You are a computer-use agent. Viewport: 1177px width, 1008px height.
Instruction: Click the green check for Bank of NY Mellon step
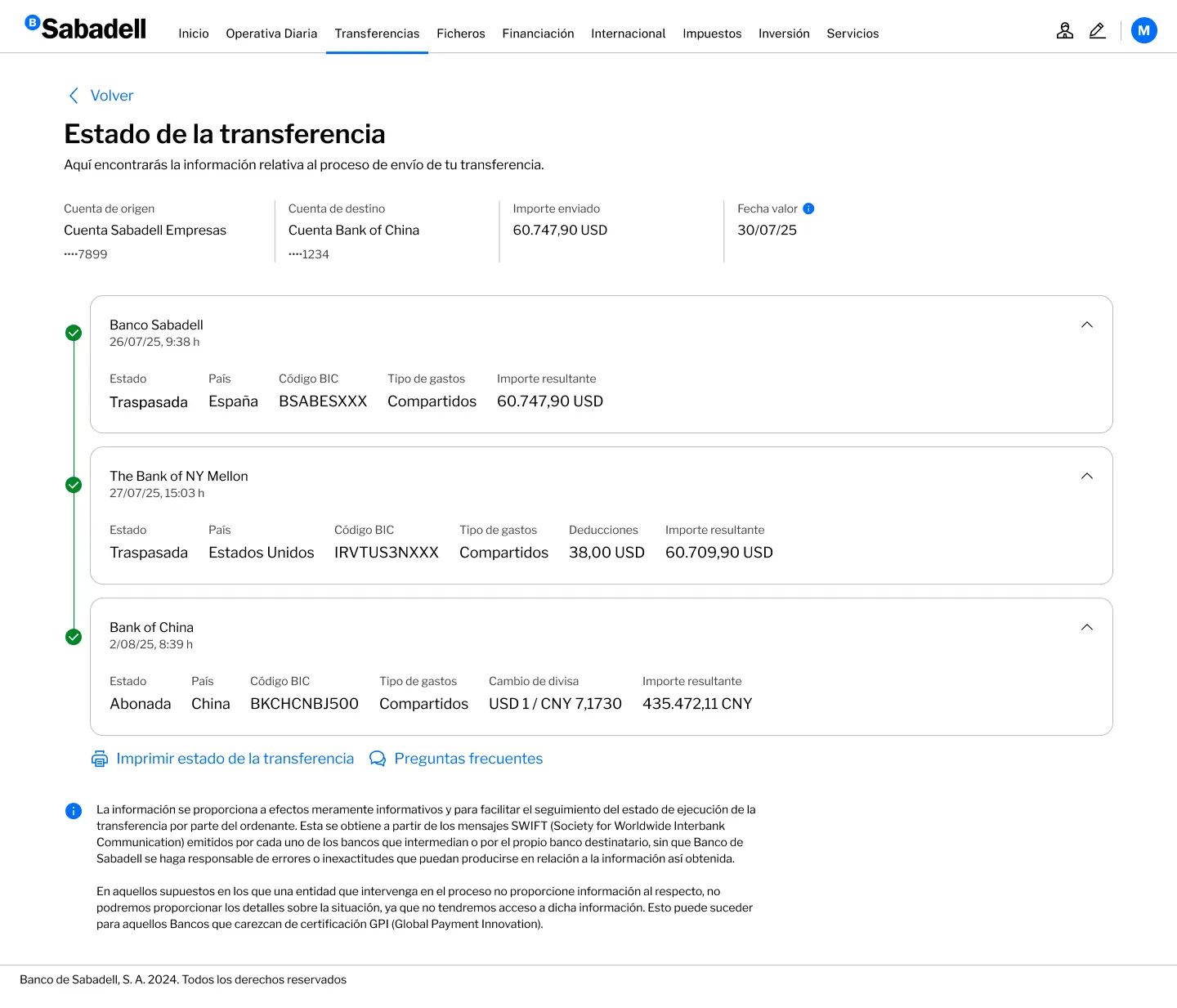coord(74,485)
